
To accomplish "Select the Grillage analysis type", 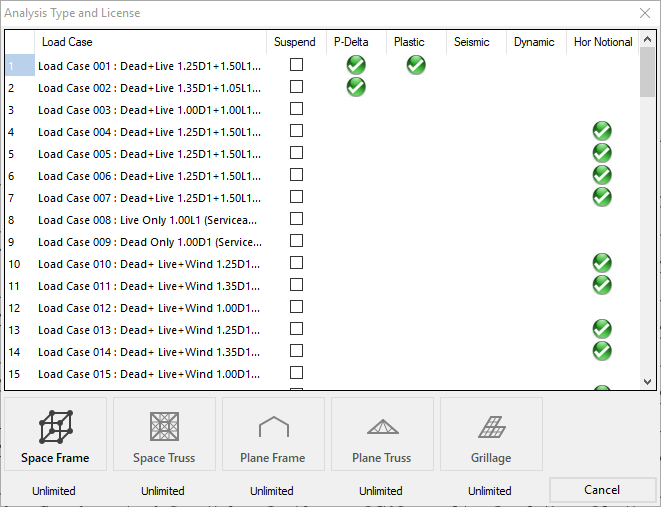I will coord(491,434).
